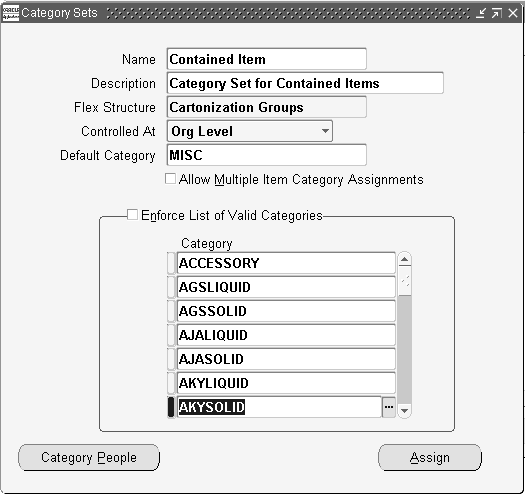Close the Category Sets window
This screenshot has height=495, width=525.
coord(513,13)
